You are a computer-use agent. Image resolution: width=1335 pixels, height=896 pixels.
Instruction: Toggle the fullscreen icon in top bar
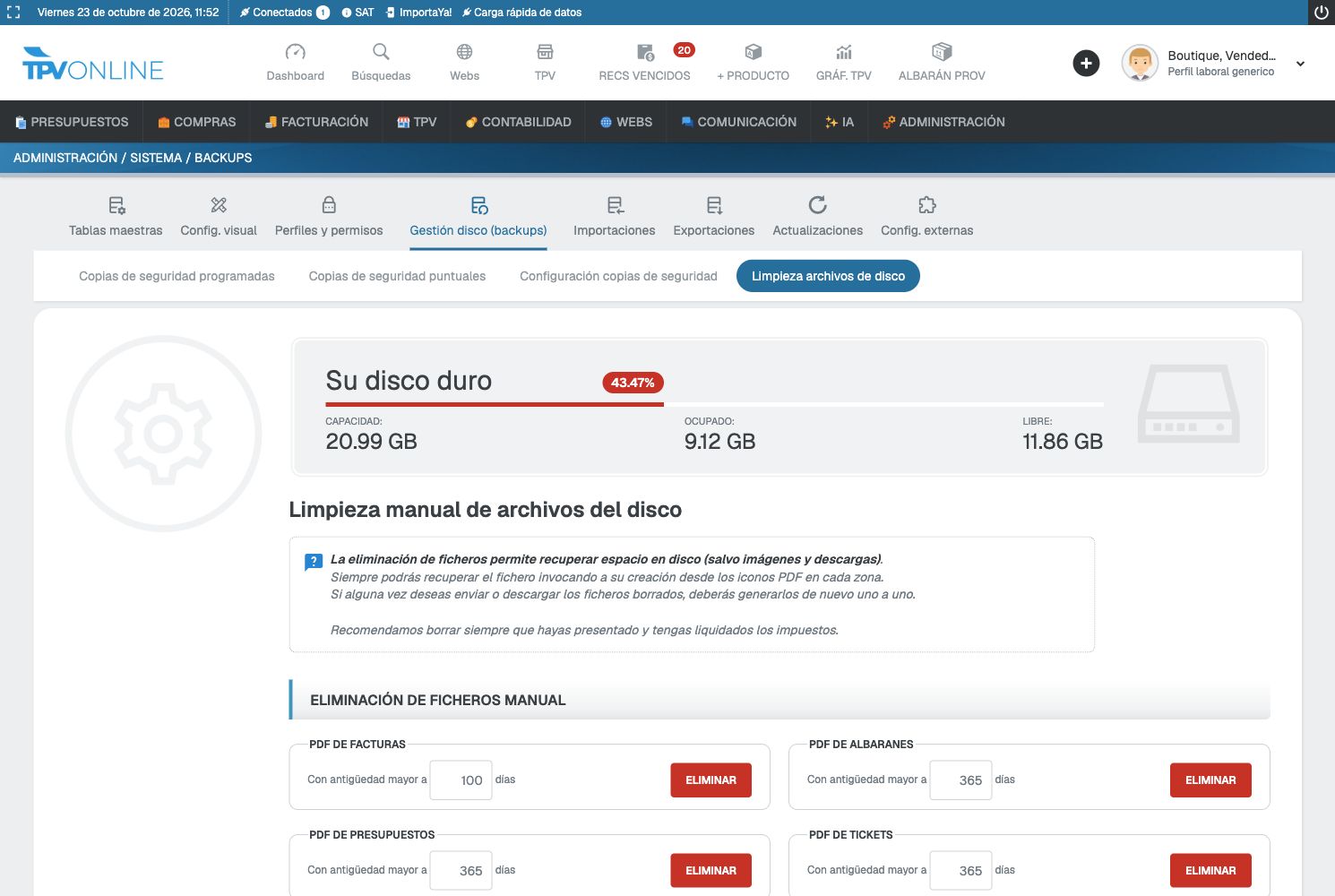tap(13, 13)
